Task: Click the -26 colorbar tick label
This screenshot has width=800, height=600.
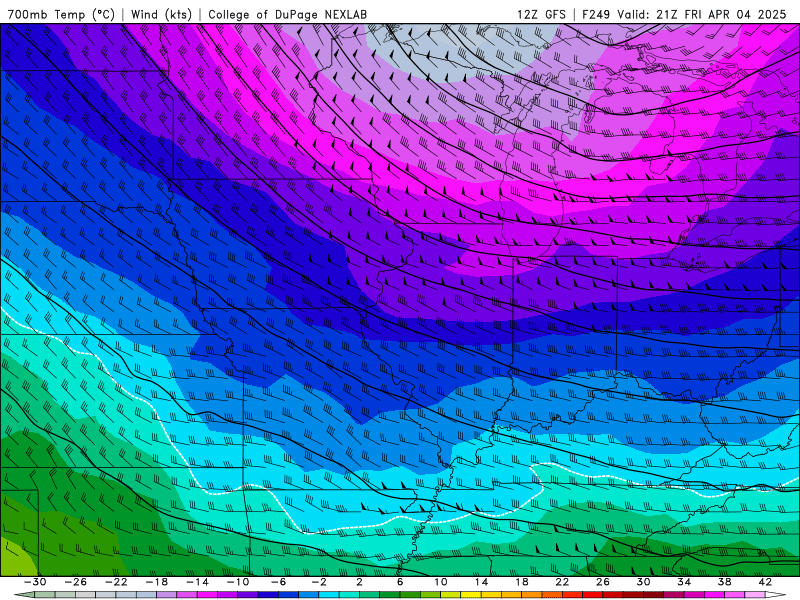Action: click(76, 582)
